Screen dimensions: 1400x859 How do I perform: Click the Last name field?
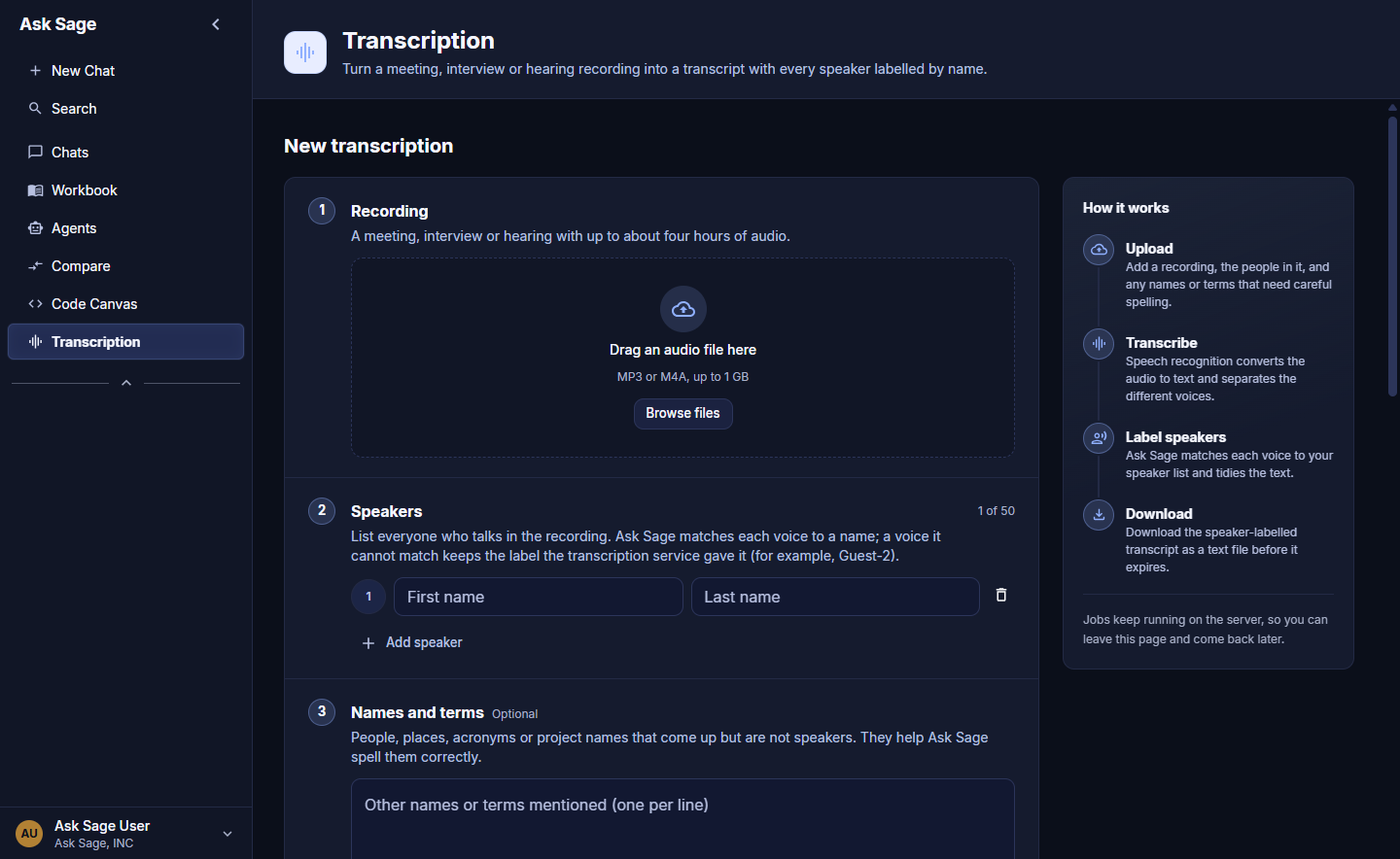835,597
